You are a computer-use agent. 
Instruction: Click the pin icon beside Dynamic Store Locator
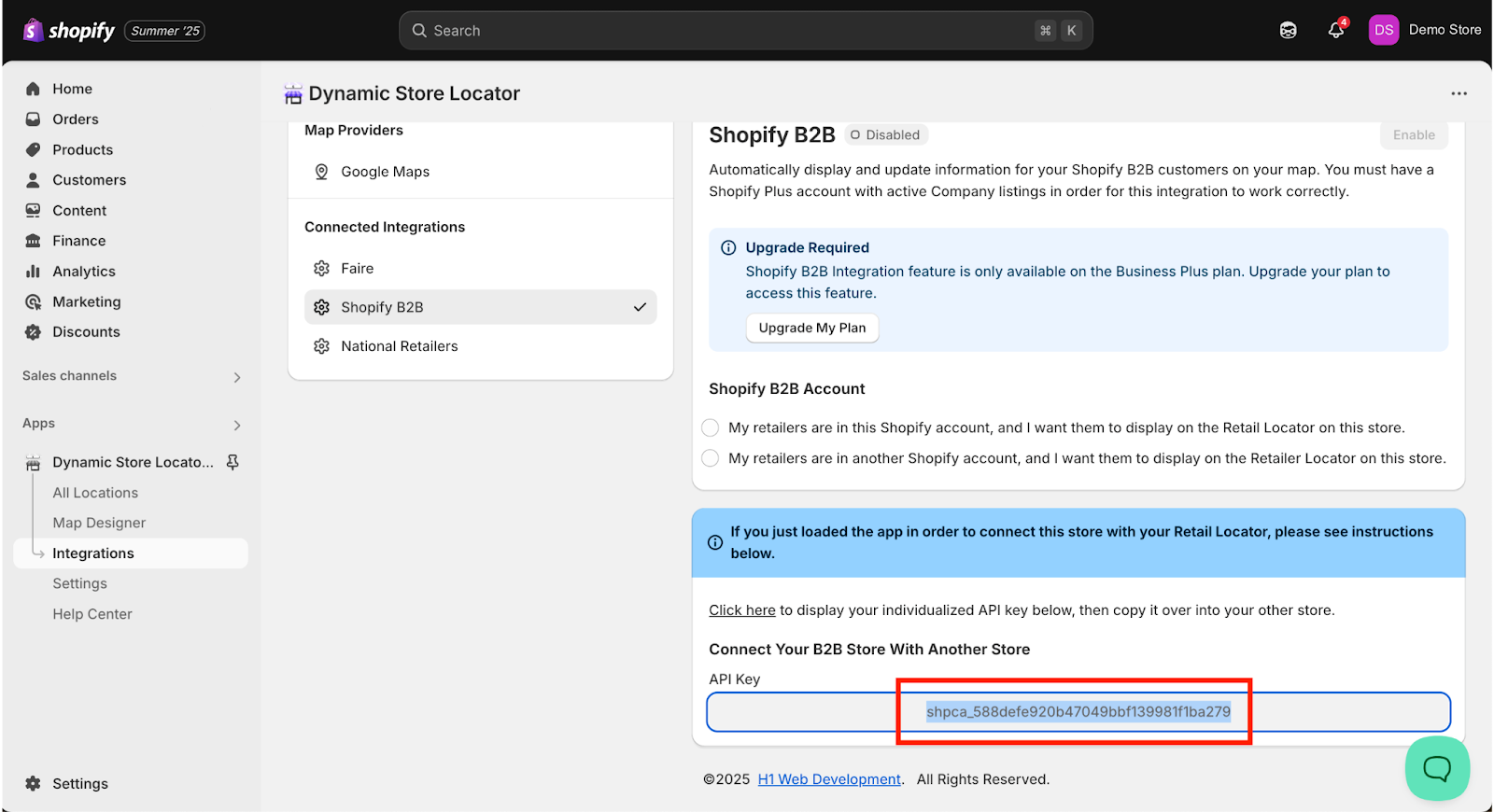coord(233,462)
